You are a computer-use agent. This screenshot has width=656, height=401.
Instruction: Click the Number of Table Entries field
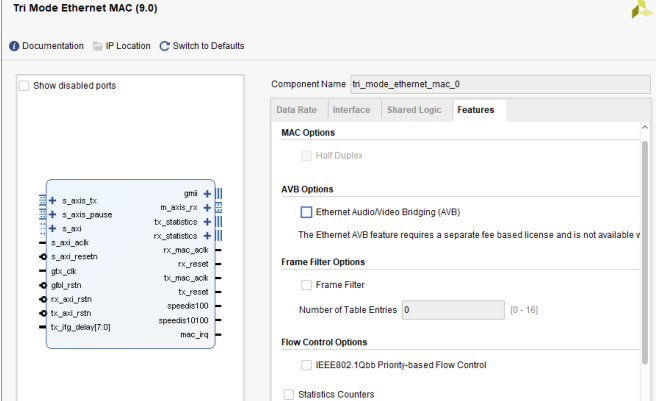[453, 310]
